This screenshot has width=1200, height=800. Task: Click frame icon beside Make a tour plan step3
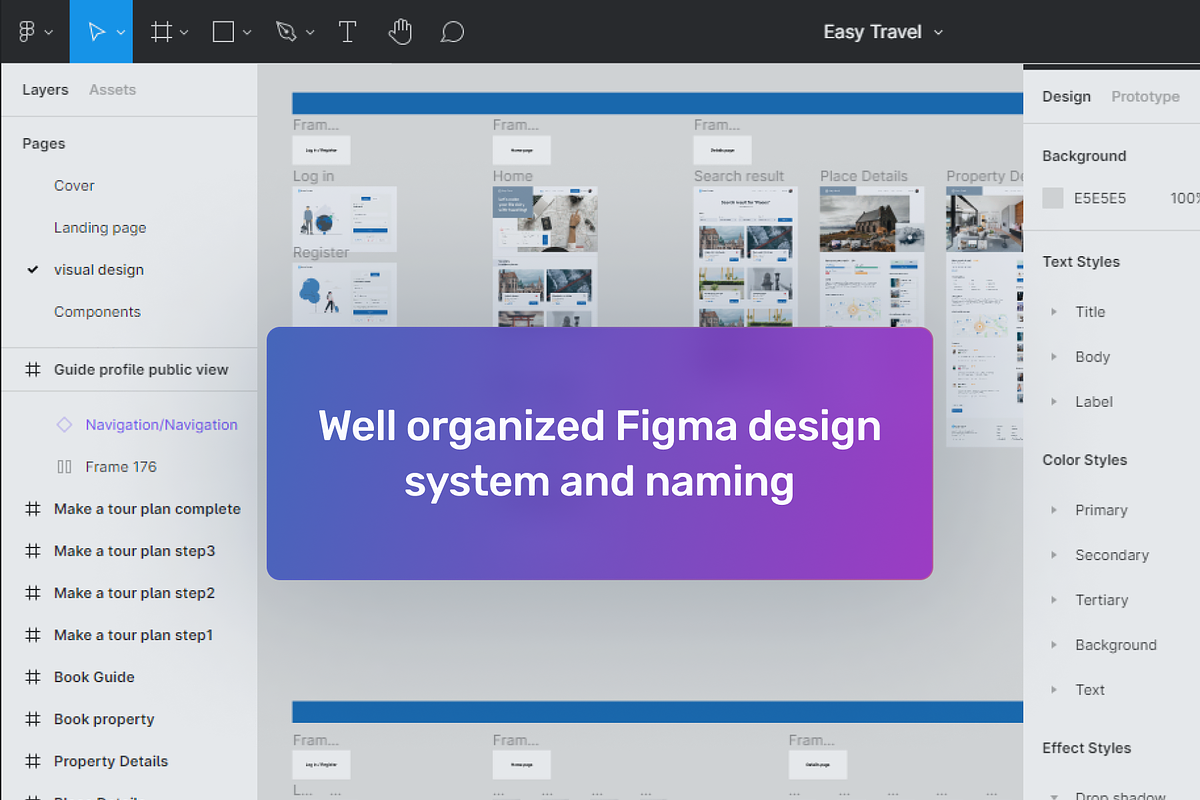point(32,551)
